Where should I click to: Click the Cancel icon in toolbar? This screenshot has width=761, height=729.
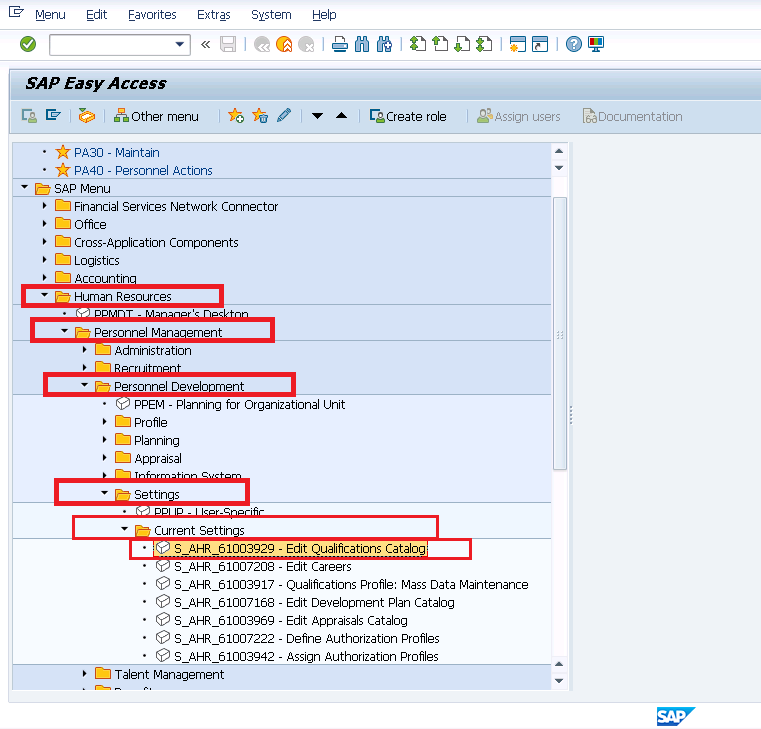(x=307, y=44)
